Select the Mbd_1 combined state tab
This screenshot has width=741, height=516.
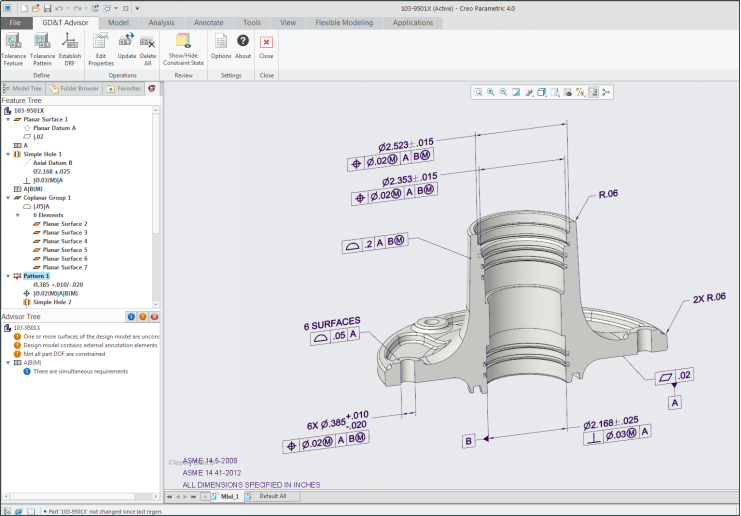[x=226, y=496]
